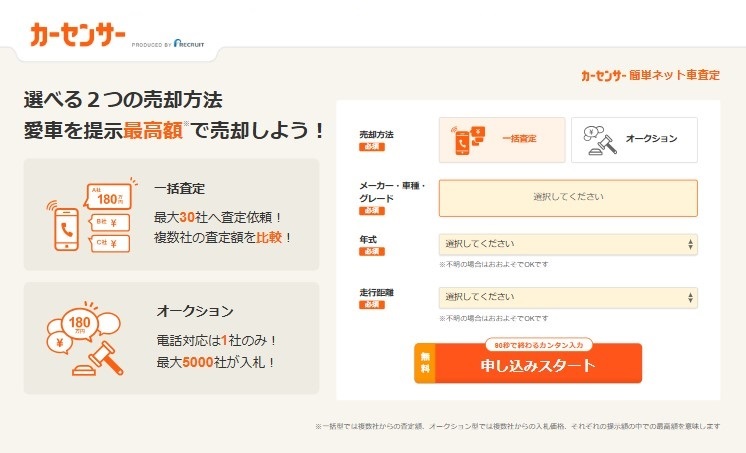This screenshot has height=453, width=746.
Task: Click the 複数社の査定額を比較！ text
Action: pyautogui.click(x=223, y=237)
